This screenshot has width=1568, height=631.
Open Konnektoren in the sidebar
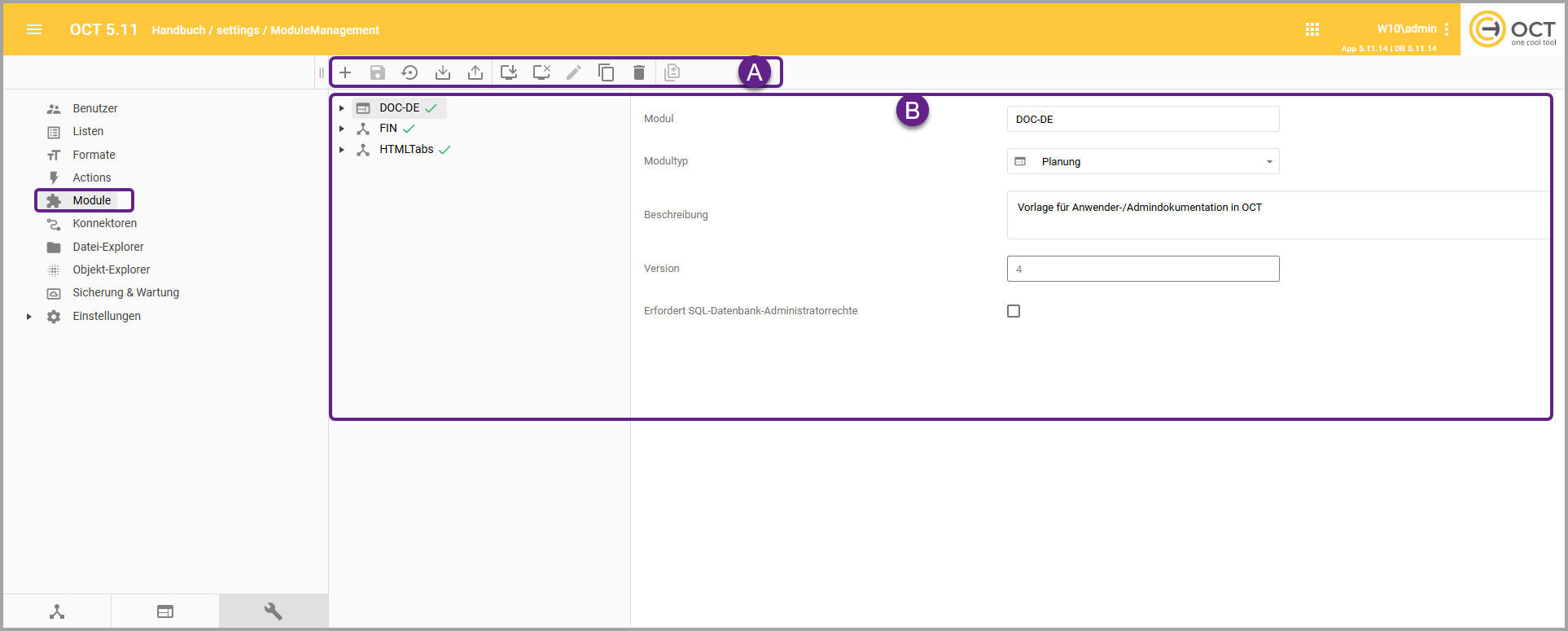pos(104,223)
